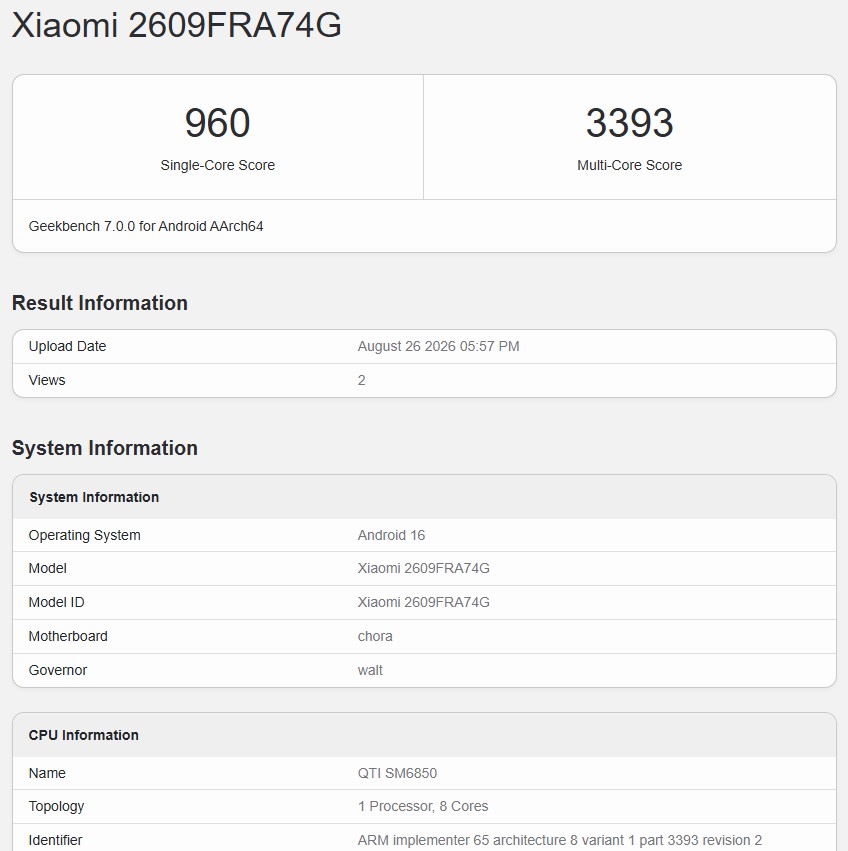Click the Single-Core Score label

[x=217, y=165]
